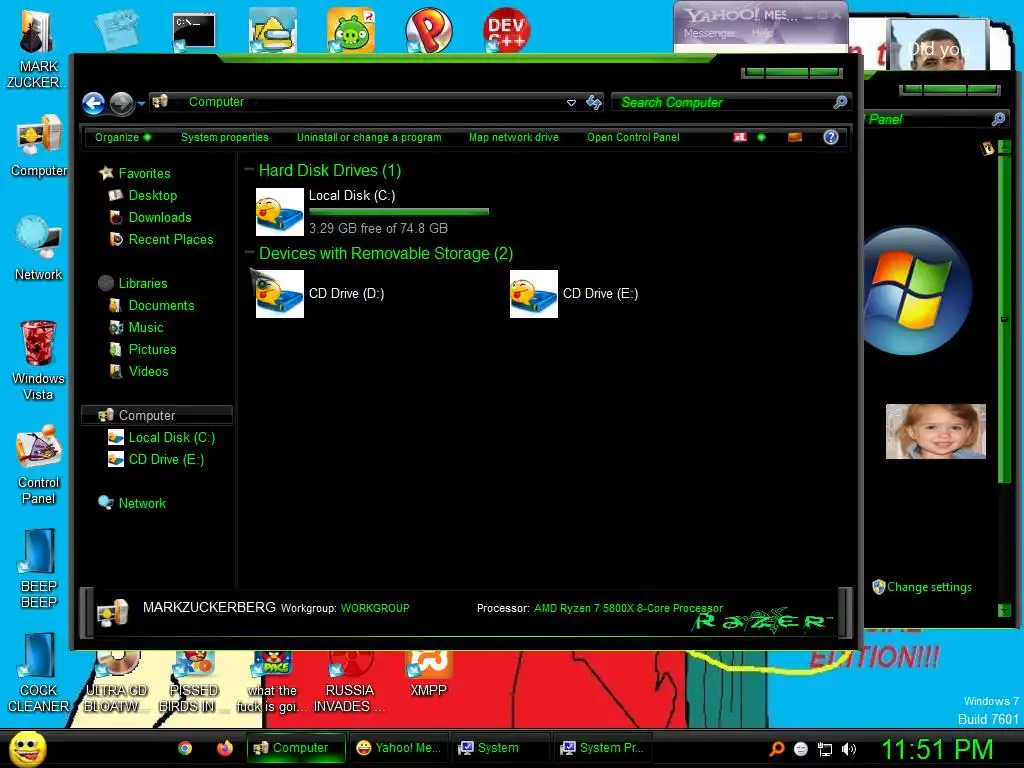Select the Bad Piggies desktop icon
The width and height of the screenshot is (1024, 768).
pyautogui.click(x=351, y=29)
